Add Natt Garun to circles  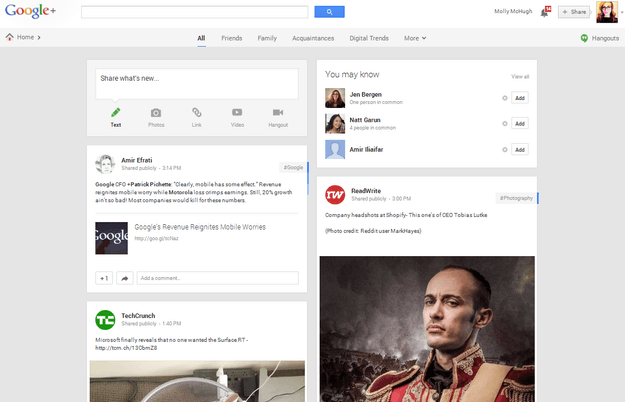520,124
